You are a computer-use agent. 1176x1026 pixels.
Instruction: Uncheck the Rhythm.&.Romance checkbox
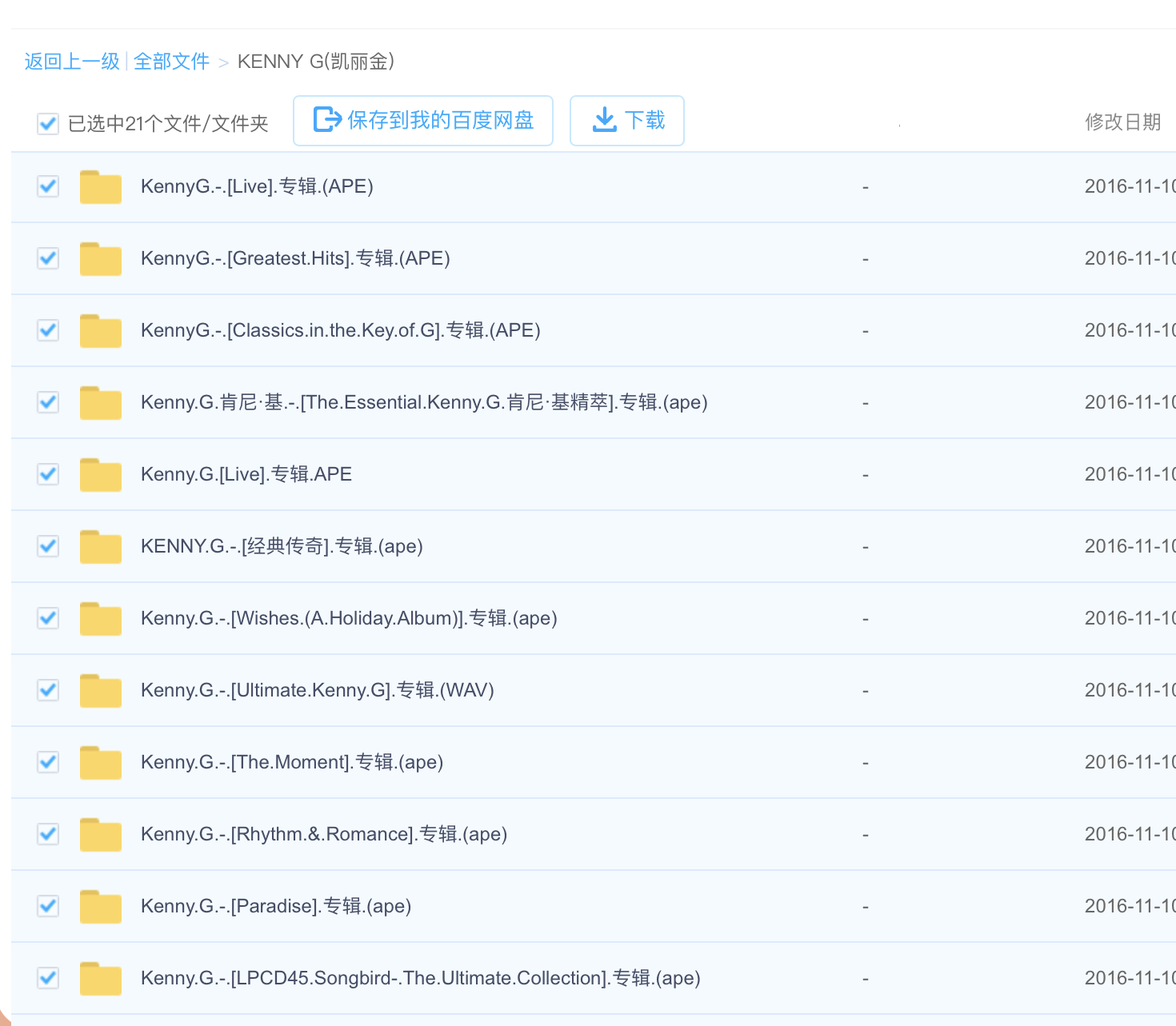(48, 834)
